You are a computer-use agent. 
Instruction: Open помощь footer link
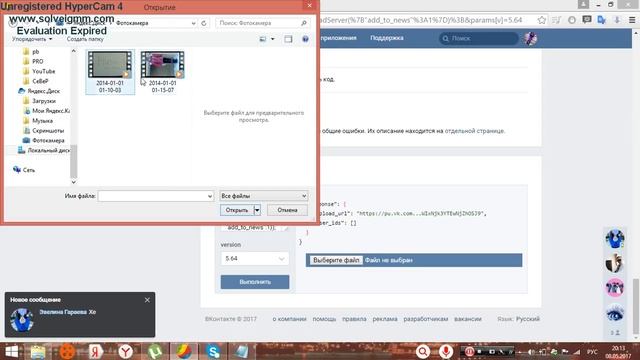click(324, 319)
